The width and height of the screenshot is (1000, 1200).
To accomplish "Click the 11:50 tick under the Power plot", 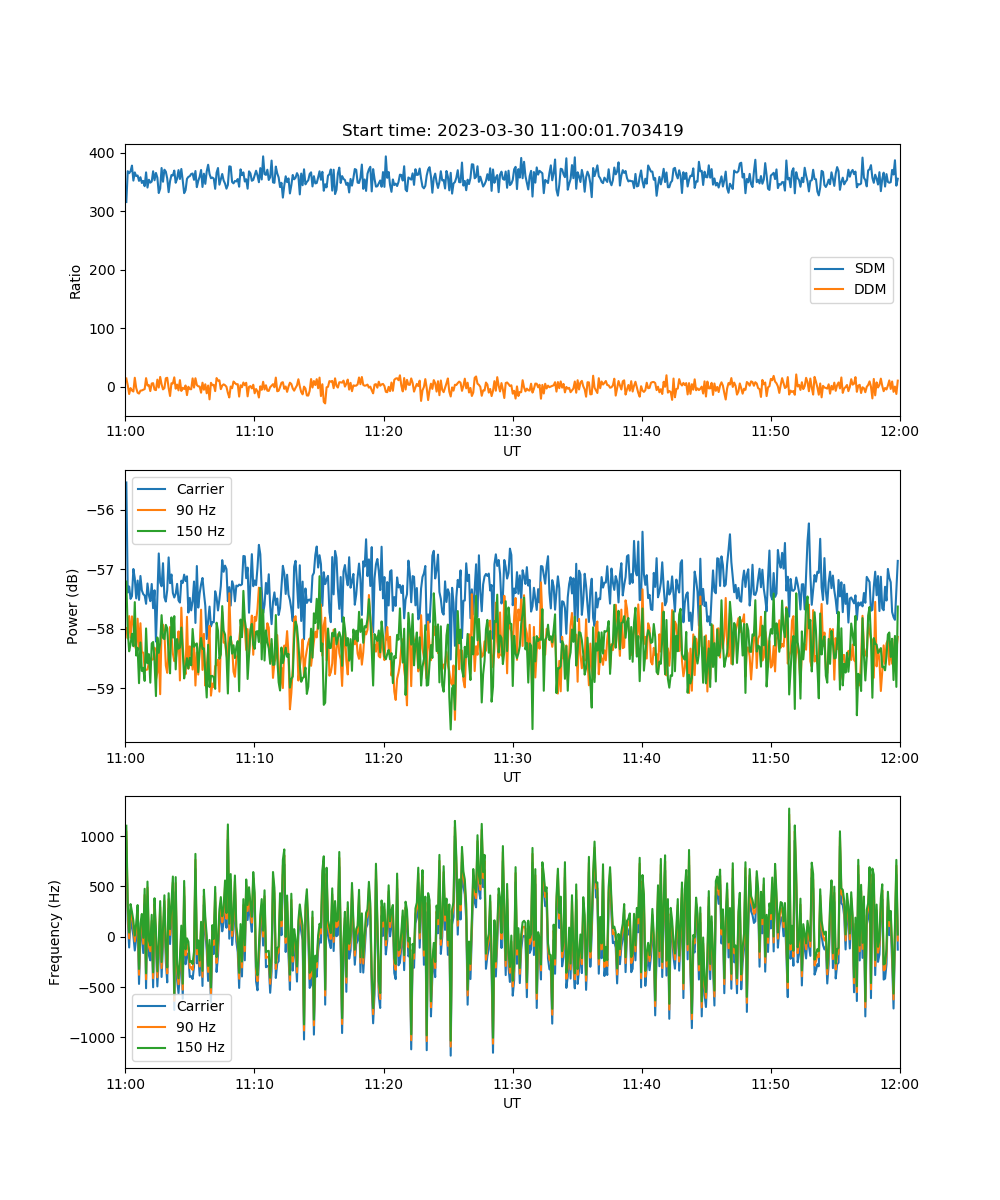I will pos(770,757).
